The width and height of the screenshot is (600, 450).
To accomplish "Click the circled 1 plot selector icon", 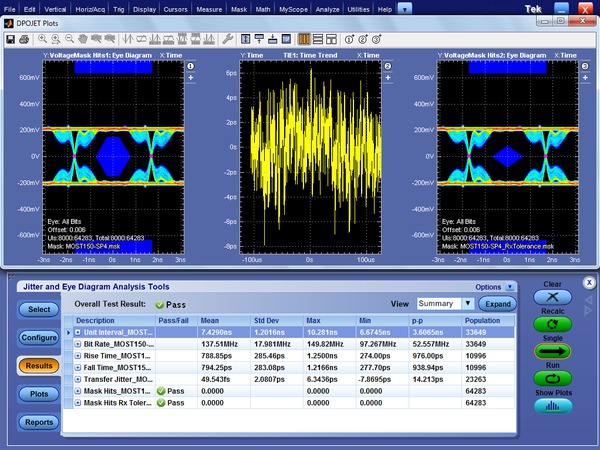I will 349,39.
